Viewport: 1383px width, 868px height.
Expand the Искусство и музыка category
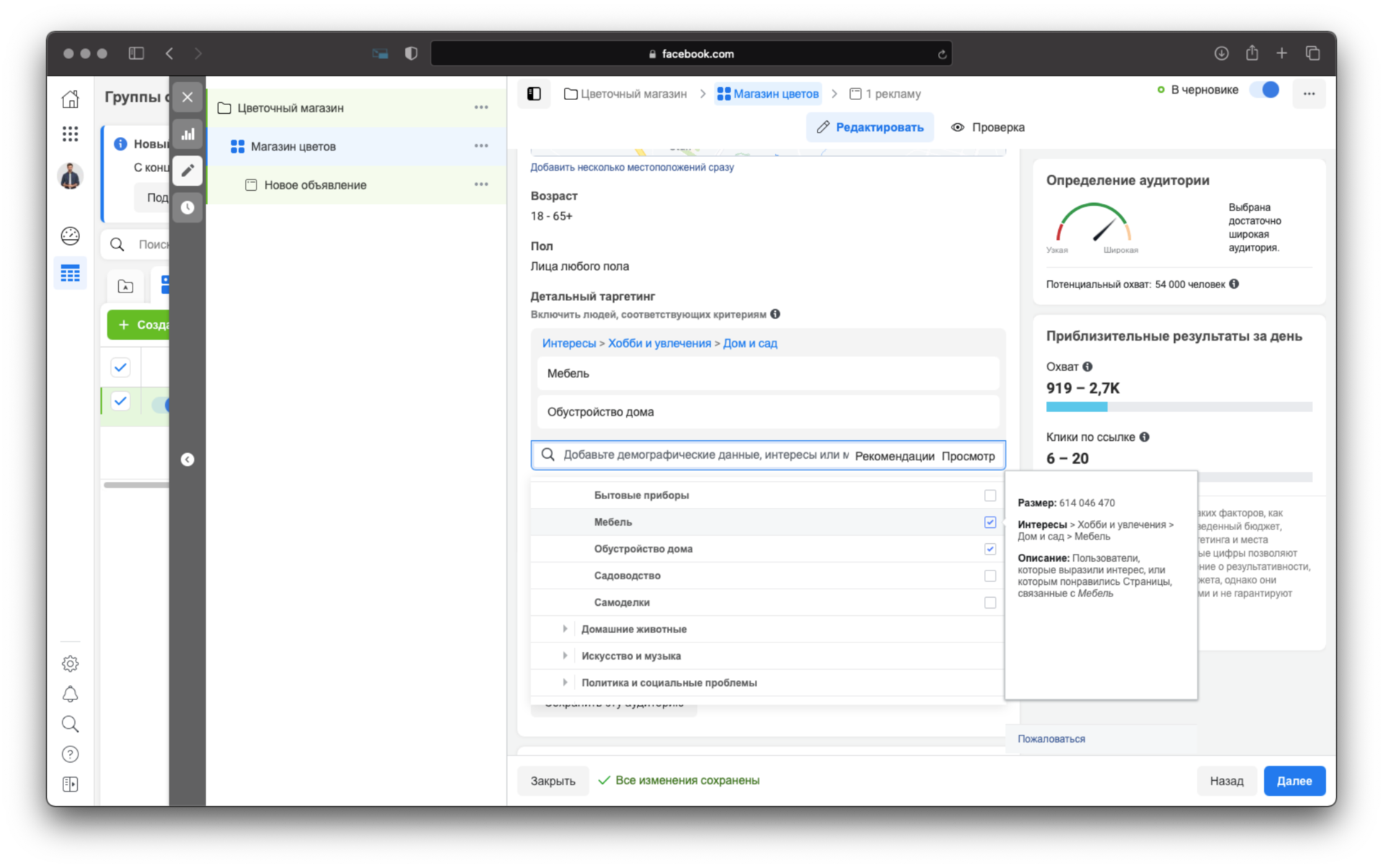pyautogui.click(x=566, y=655)
